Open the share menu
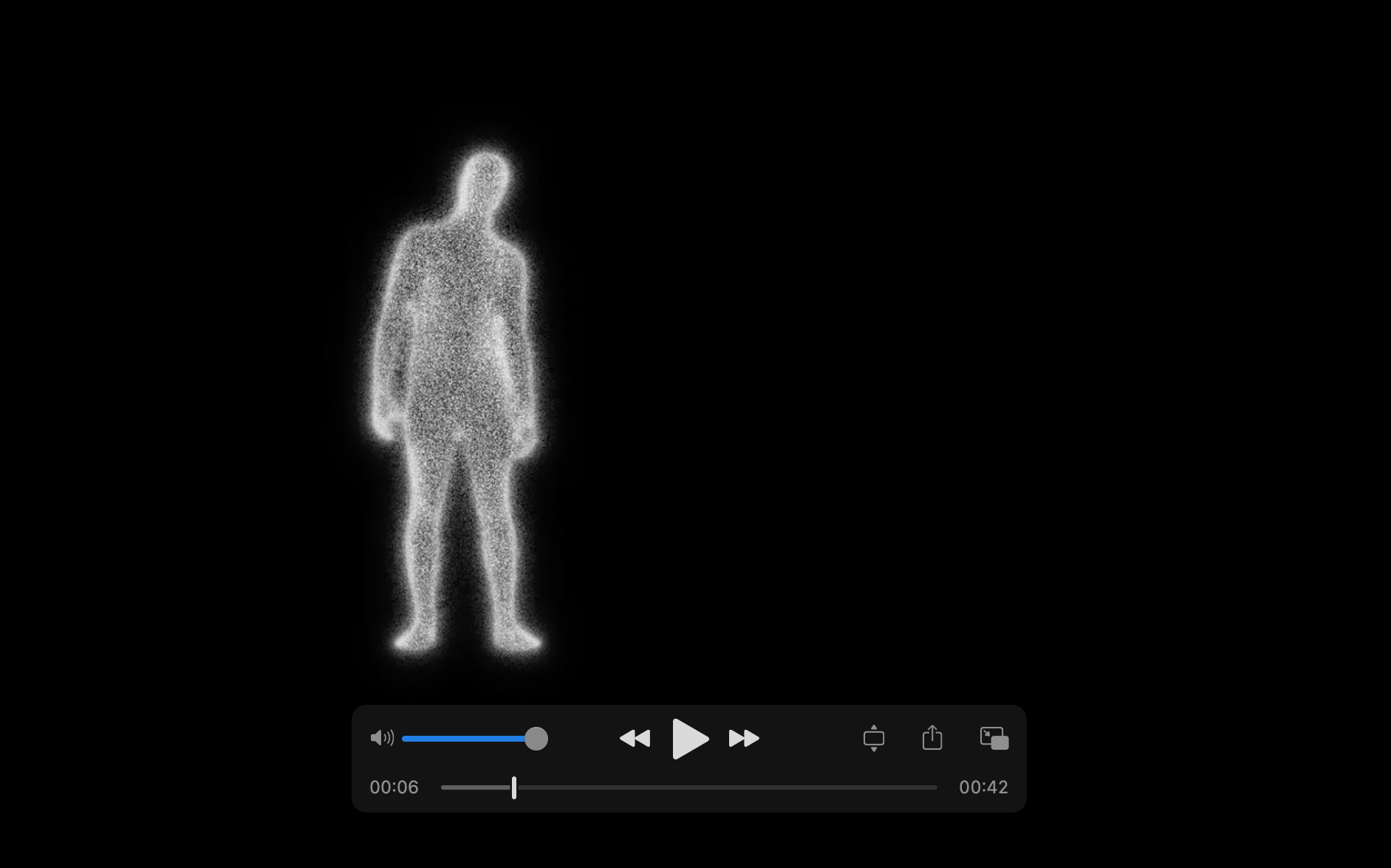 coord(932,738)
